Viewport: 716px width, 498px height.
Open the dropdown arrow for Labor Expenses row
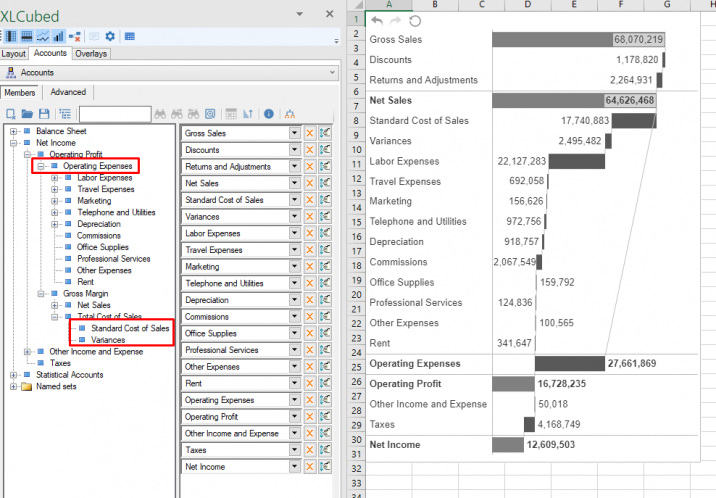295,233
